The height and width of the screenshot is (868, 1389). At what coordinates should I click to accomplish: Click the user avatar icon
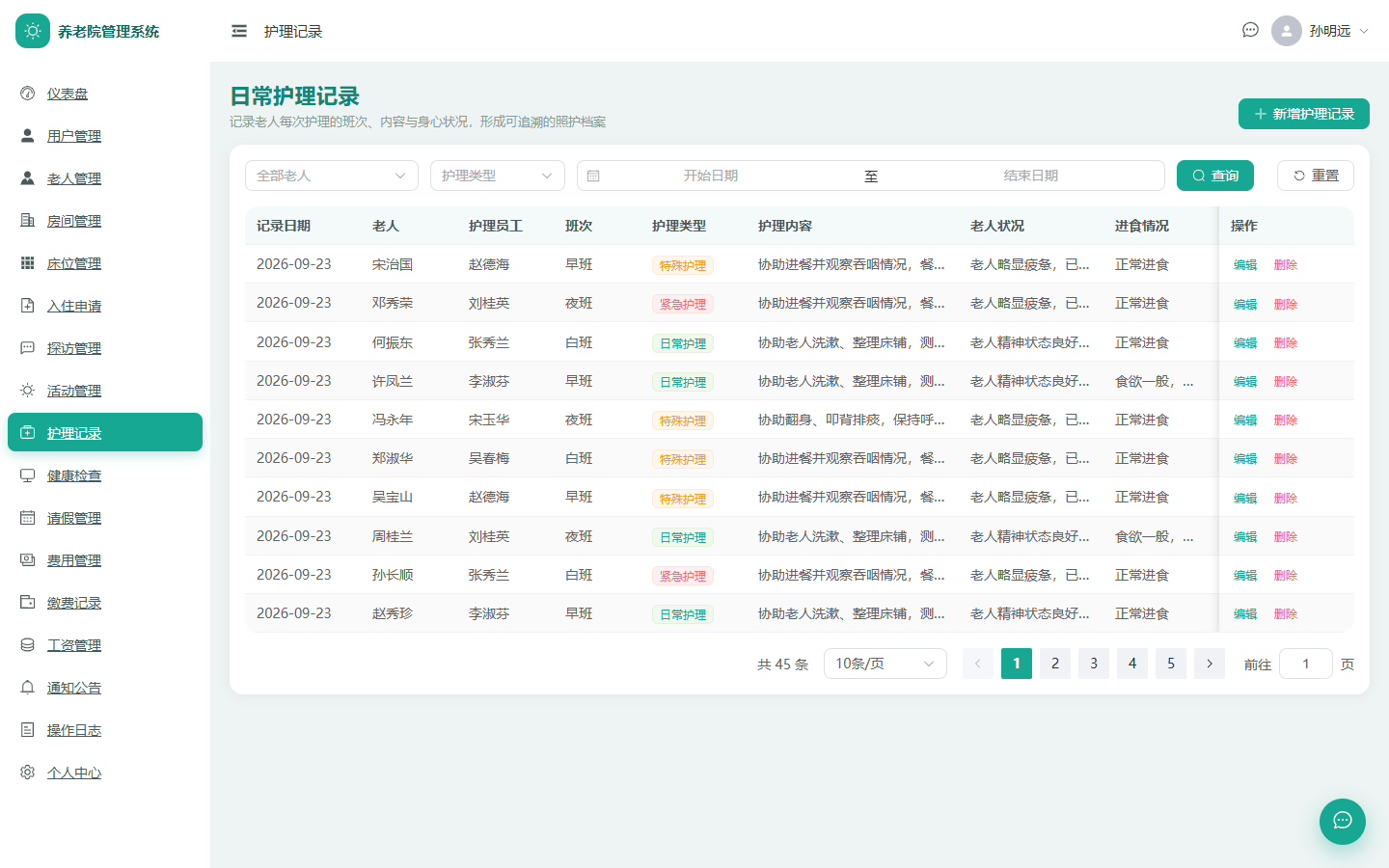(1287, 31)
